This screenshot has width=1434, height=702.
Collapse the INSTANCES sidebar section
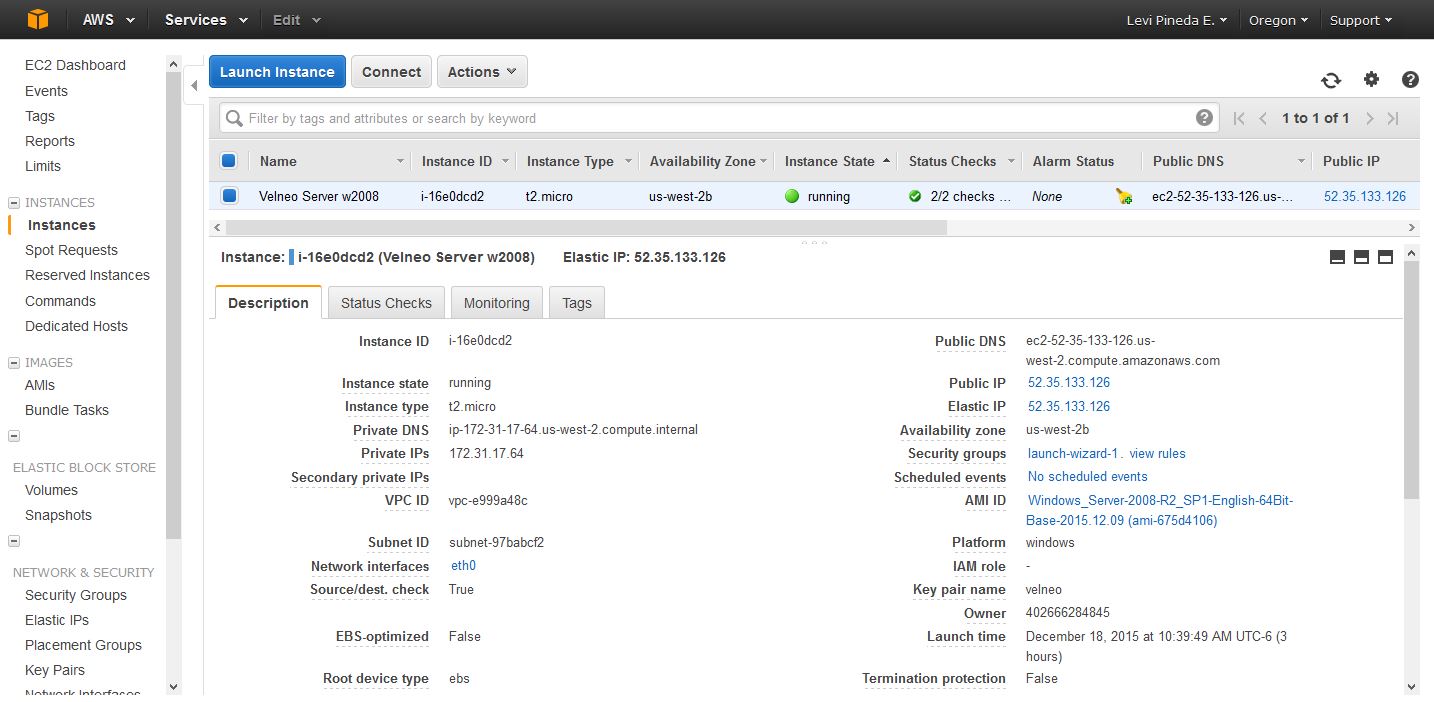tap(14, 202)
